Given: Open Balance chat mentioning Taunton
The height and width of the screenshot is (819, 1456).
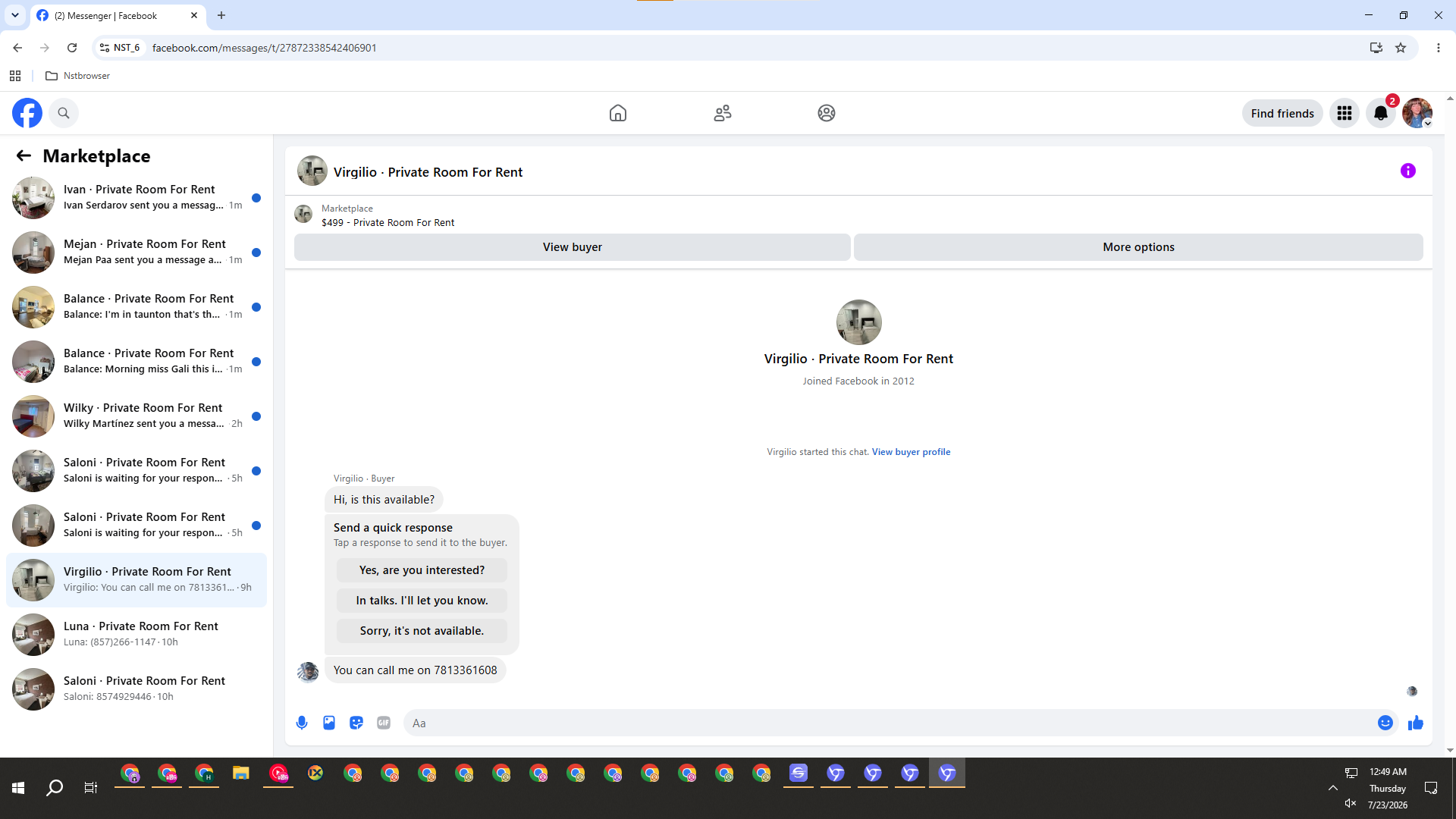Looking at the screenshot, I should click(x=136, y=306).
